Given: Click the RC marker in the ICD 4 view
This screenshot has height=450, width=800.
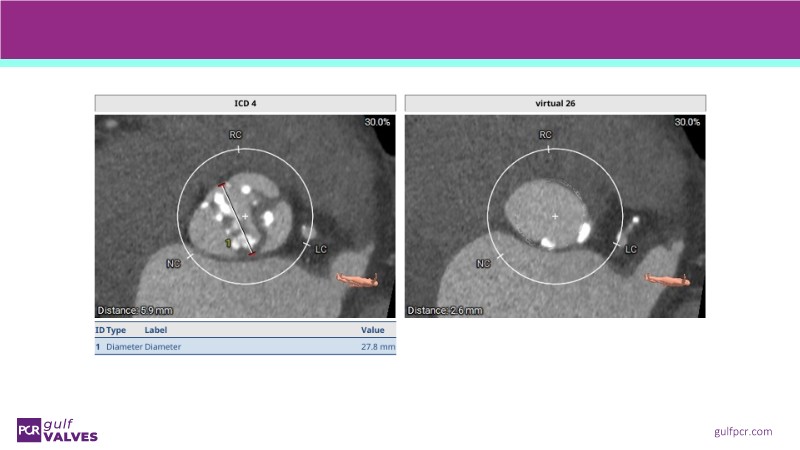Looking at the screenshot, I should click(x=236, y=134).
